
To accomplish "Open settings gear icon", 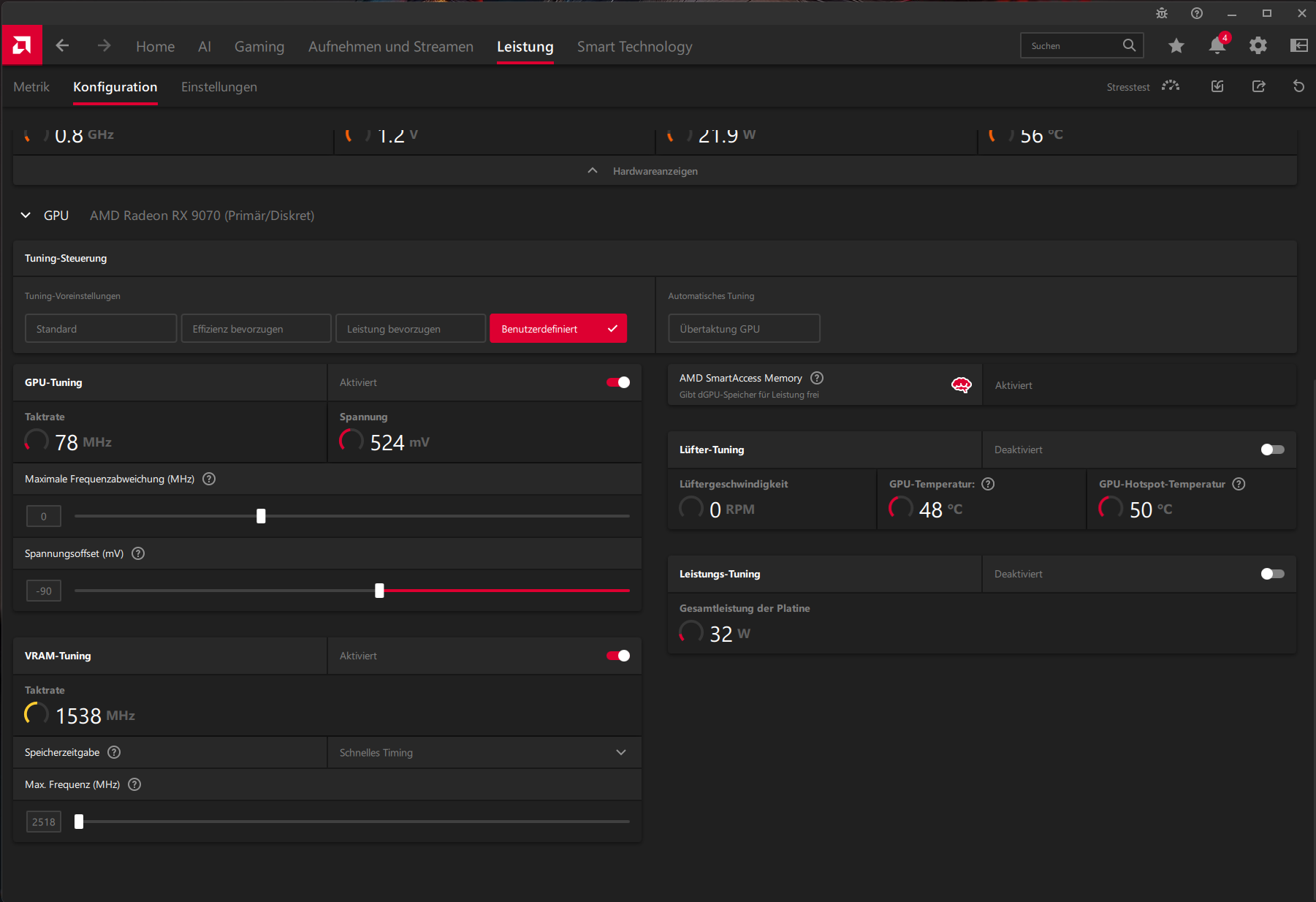I will [x=1258, y=45].
